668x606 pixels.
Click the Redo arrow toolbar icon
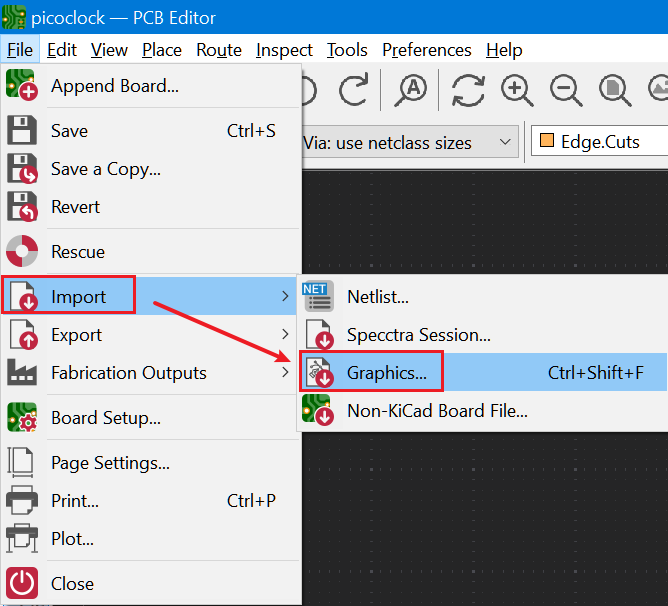point(354,89)
